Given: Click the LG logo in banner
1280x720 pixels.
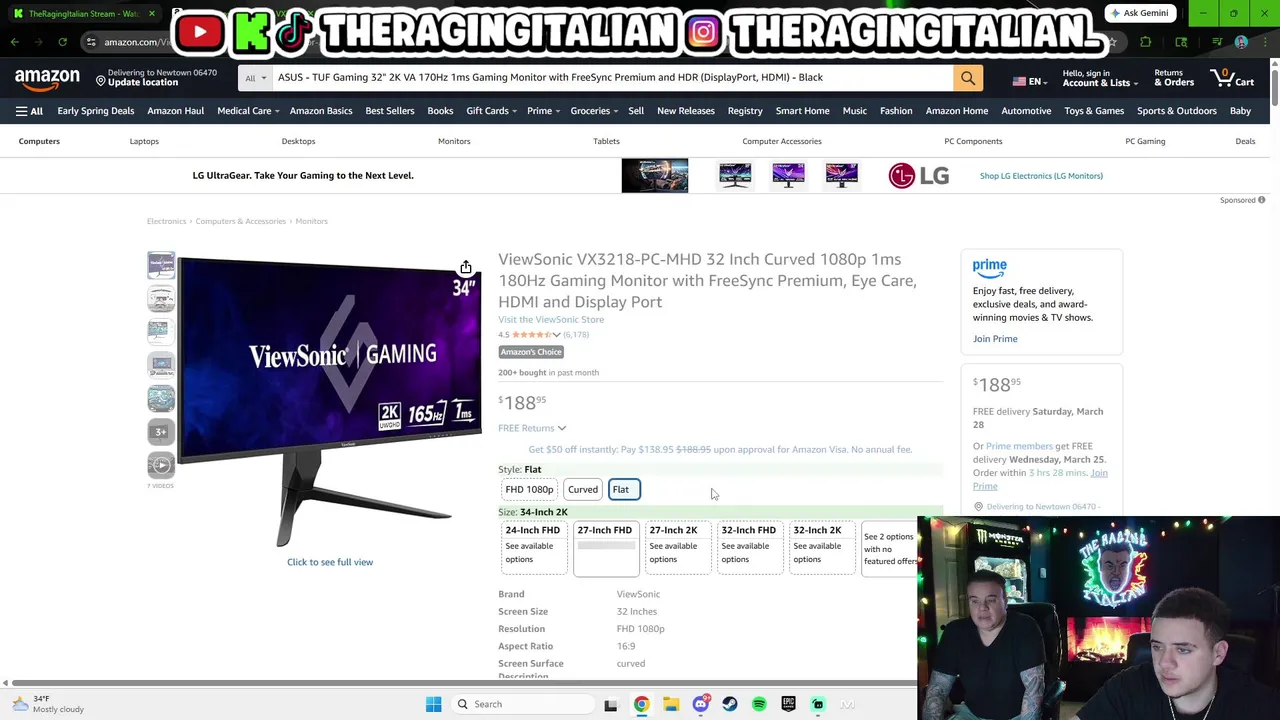Looking at the screenshot, I should [x=918, y=176].
